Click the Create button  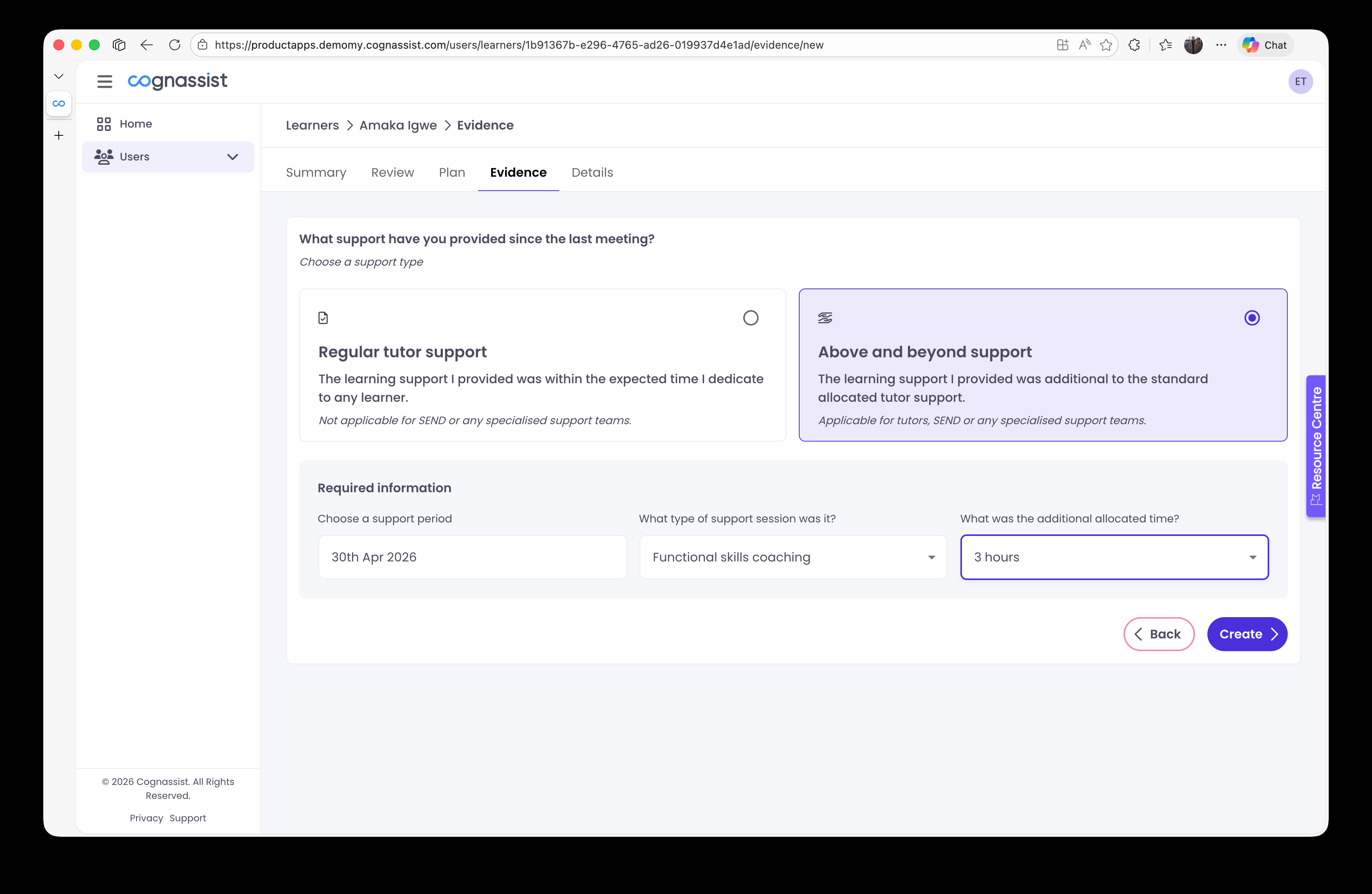pos(1247,634)
